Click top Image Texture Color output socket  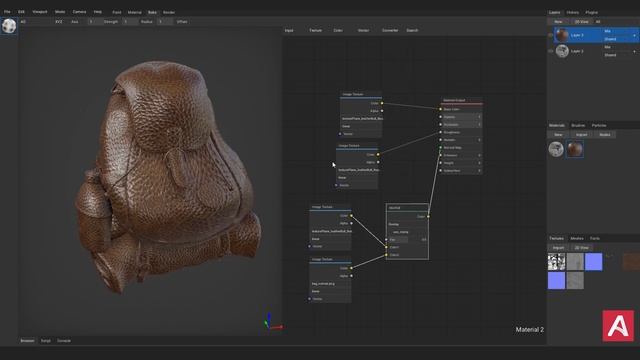coord(382,103)
